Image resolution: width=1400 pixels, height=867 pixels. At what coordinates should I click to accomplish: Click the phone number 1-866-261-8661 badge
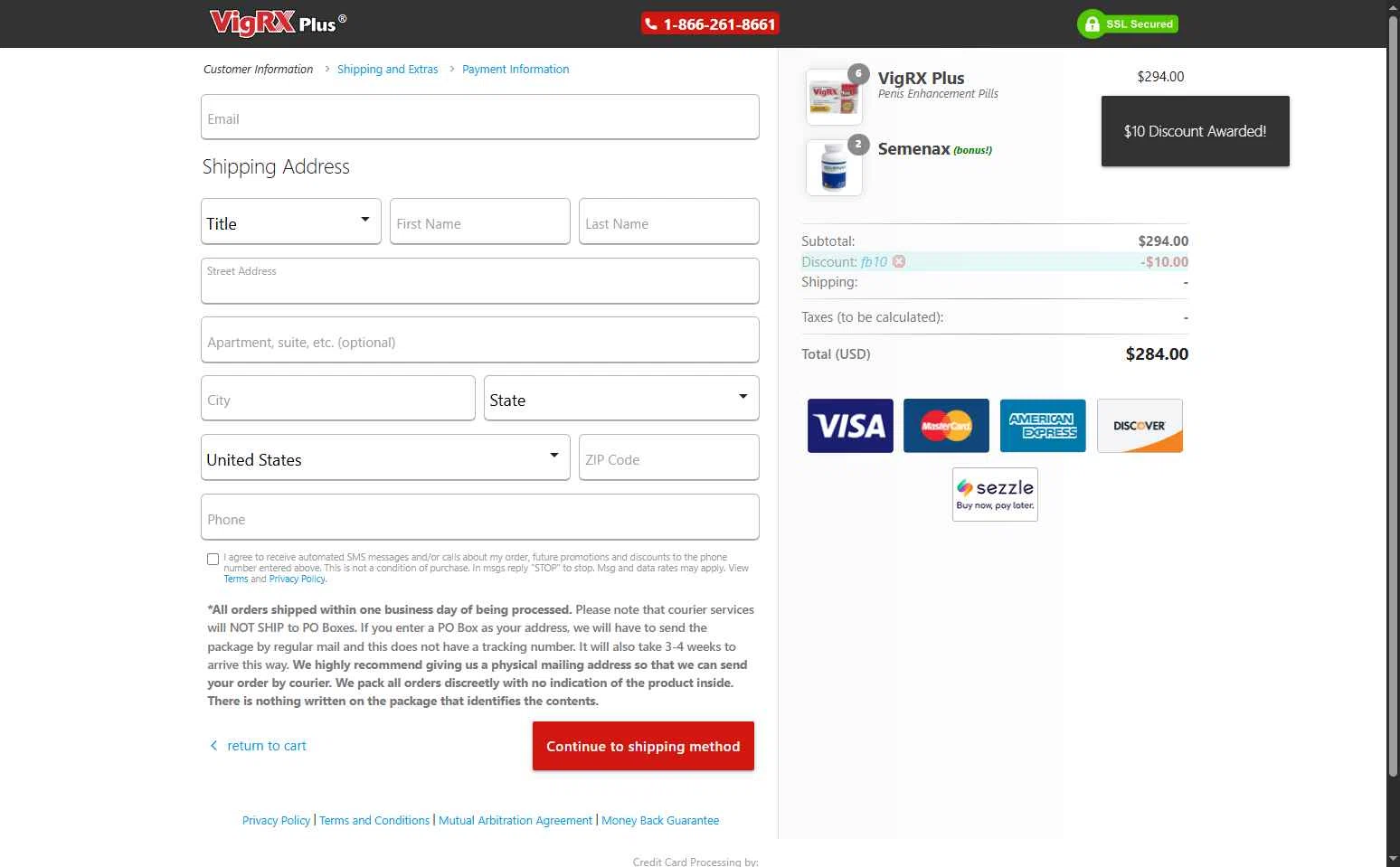pos(711,24)
